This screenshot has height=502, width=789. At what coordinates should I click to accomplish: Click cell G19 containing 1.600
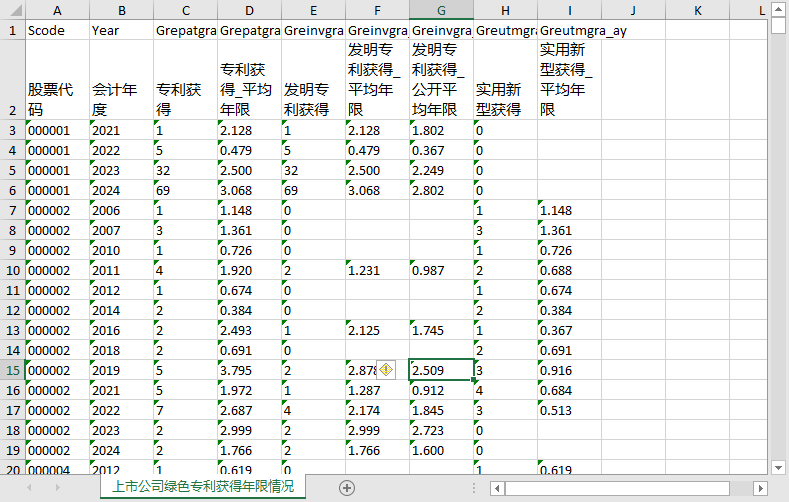click(x=441, y=450)
